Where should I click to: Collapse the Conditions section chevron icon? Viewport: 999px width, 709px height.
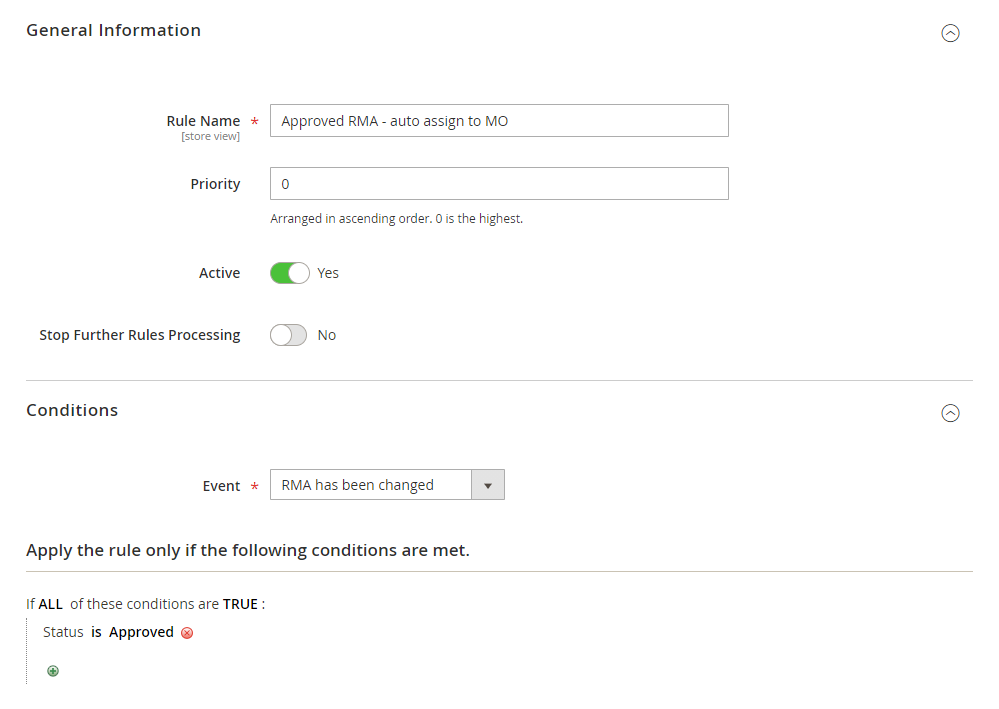[x=950, y=413]
